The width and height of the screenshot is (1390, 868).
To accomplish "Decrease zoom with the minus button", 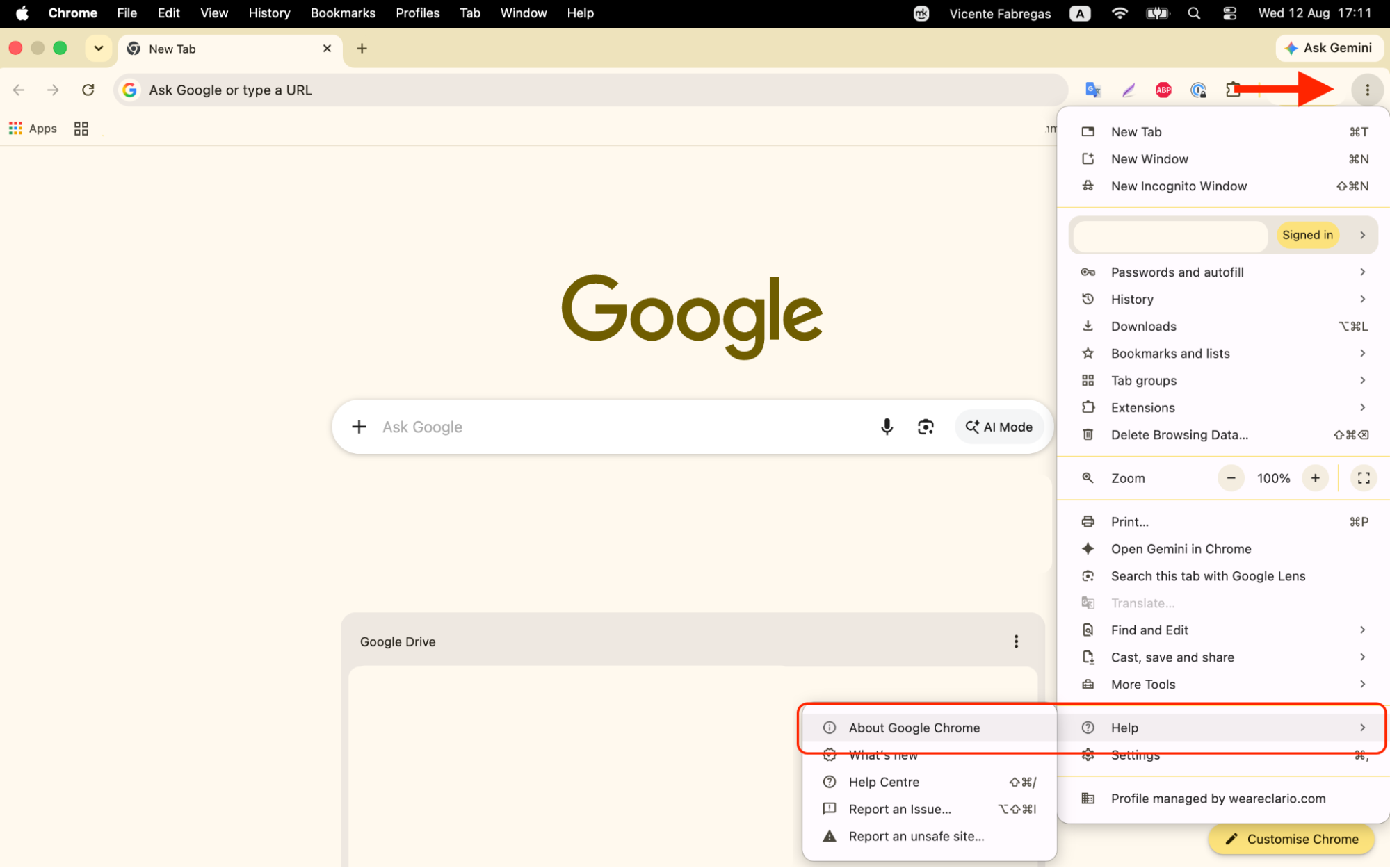I will pyautogui.click(x=1230, y=478).
